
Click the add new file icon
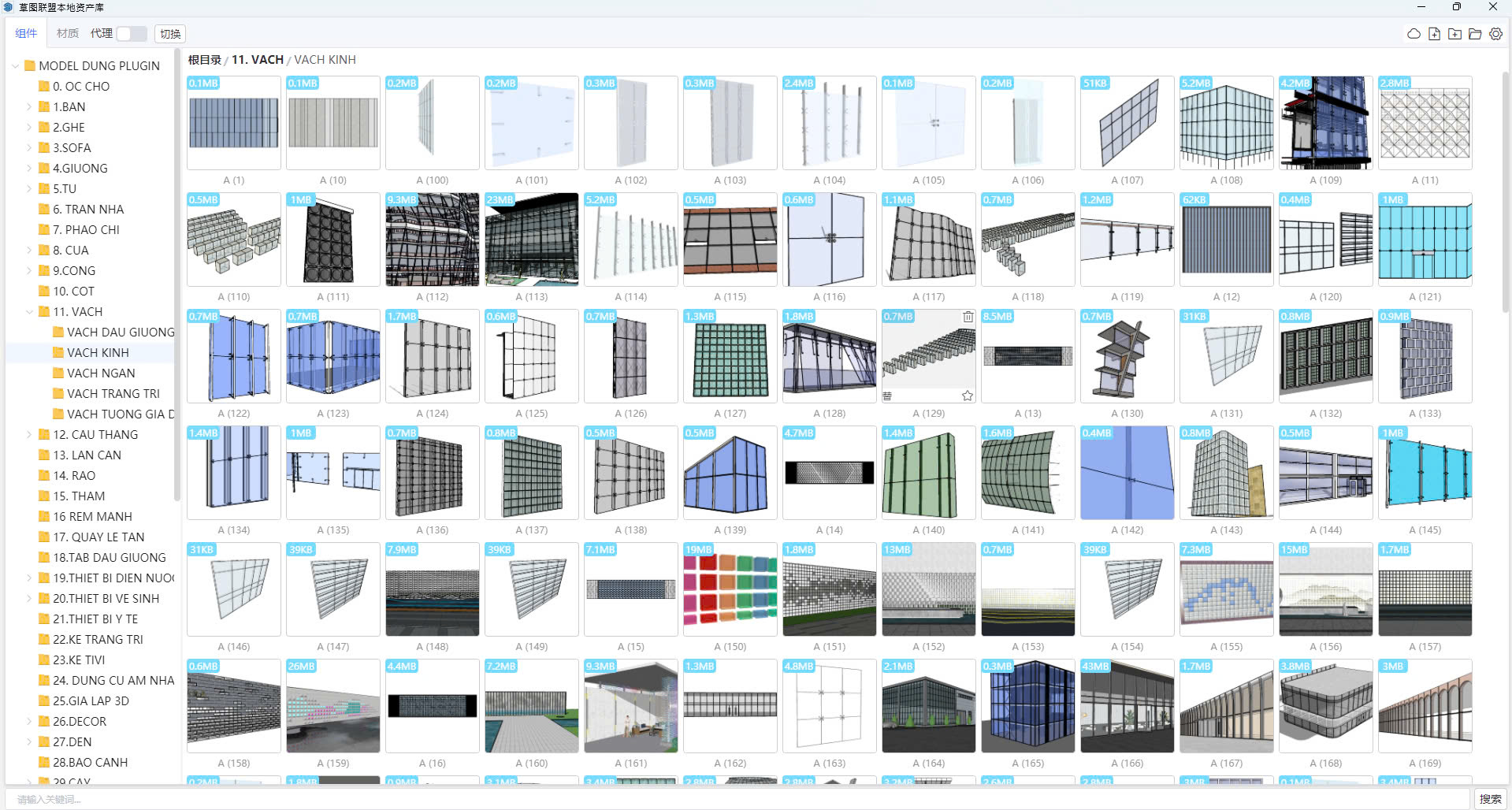(x=1434, y=34)
